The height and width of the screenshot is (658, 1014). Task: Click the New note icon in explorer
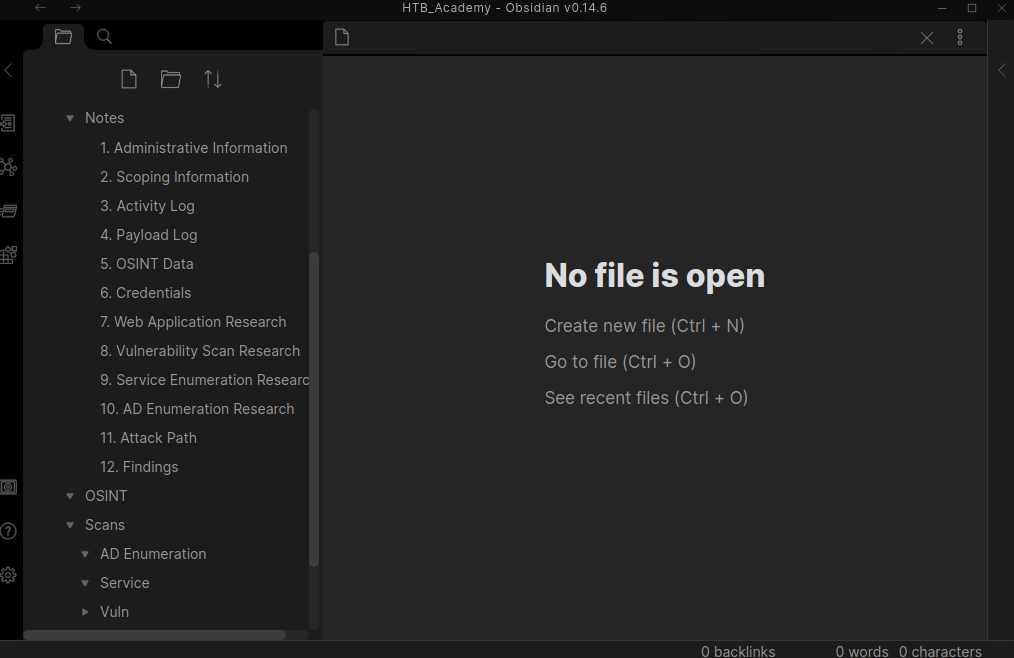coord(128,79)
